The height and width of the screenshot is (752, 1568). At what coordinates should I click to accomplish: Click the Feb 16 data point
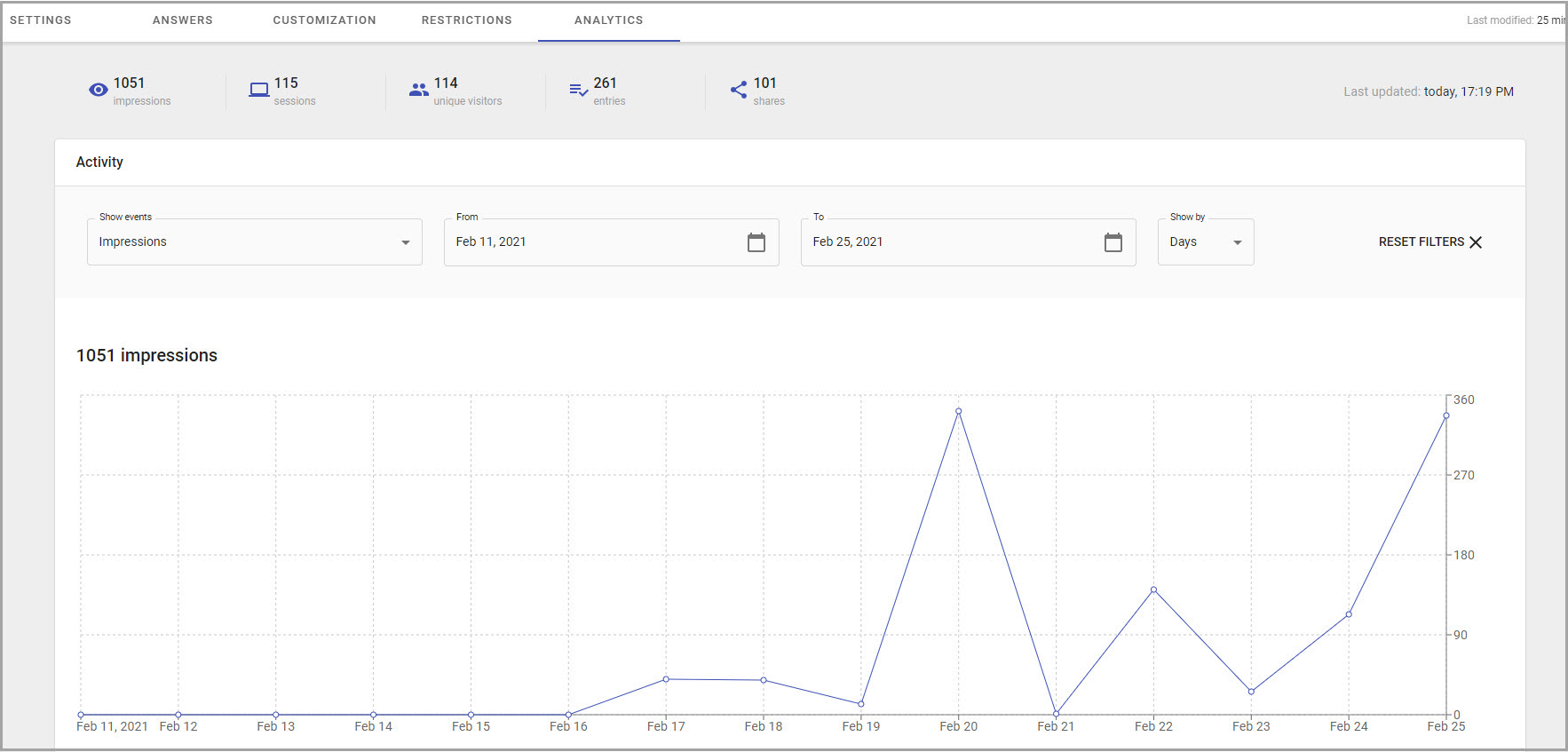[x=568, y=715]
